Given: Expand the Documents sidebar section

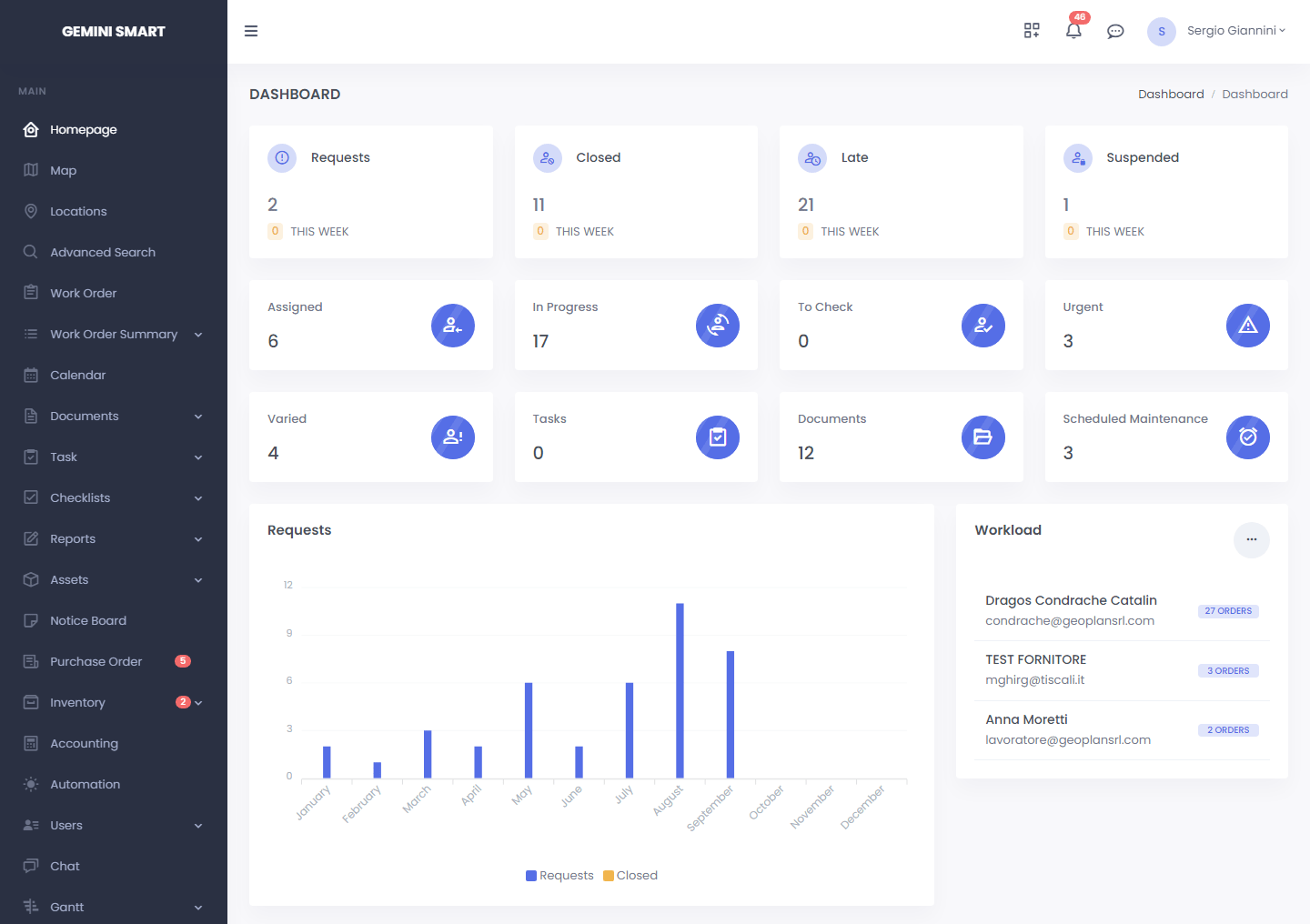Looking at the screenshot, I should (85, 416).
